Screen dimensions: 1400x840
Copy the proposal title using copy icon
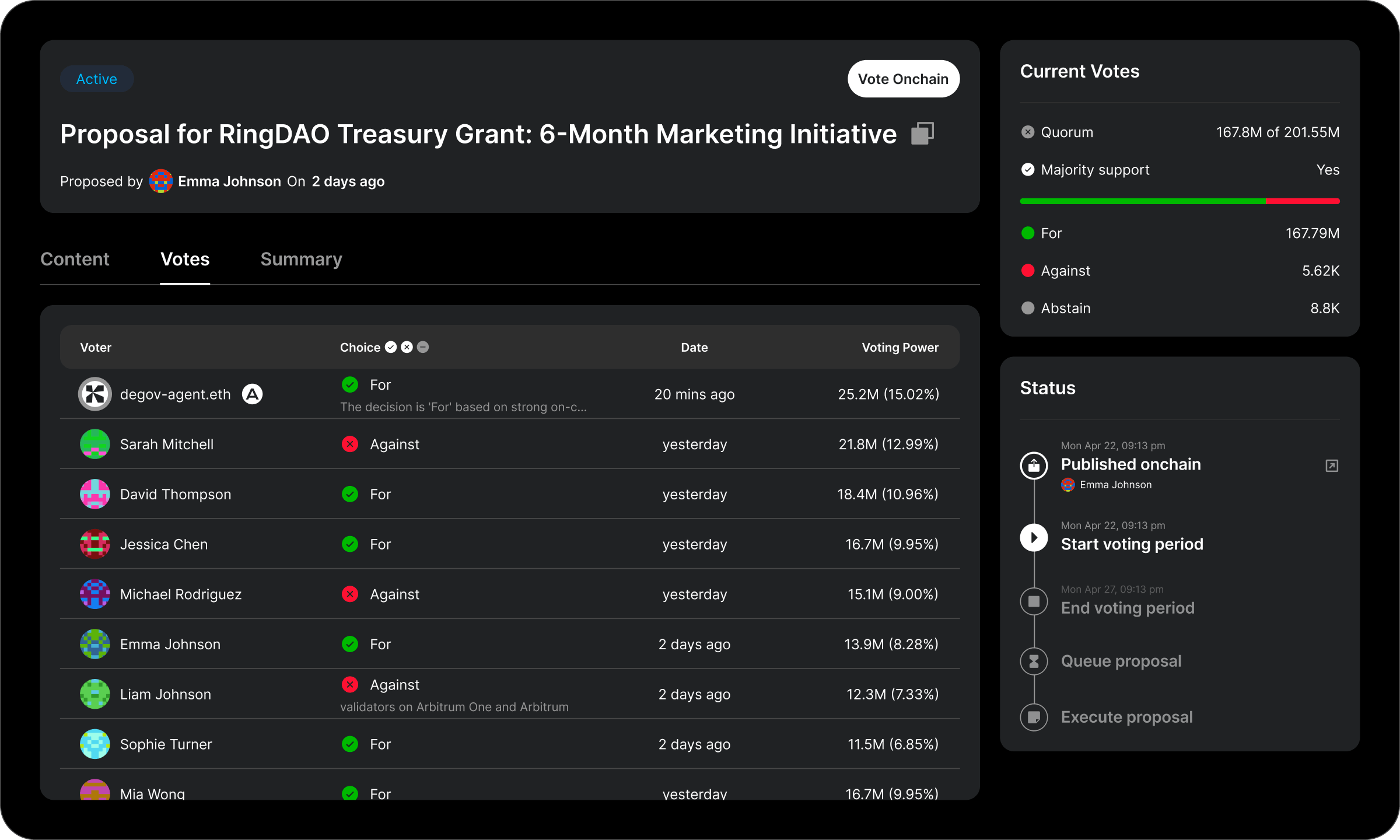922,134
